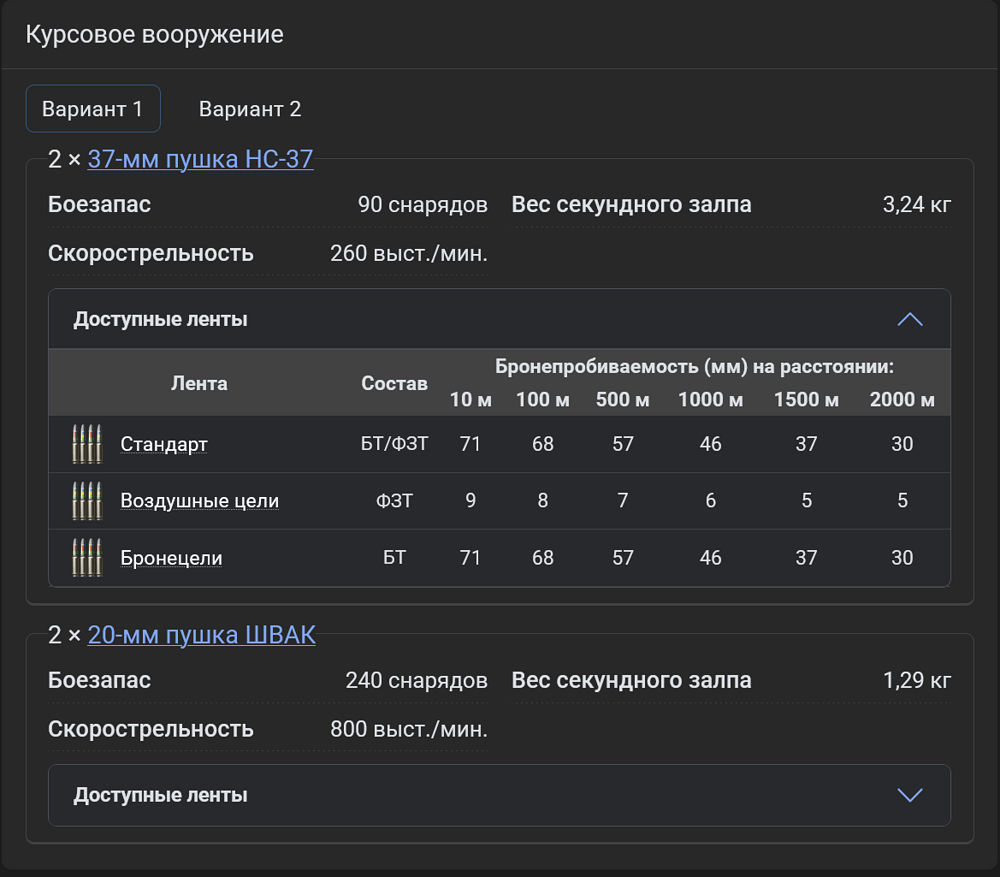Click the 1000 м distance column header

[710, 399]
